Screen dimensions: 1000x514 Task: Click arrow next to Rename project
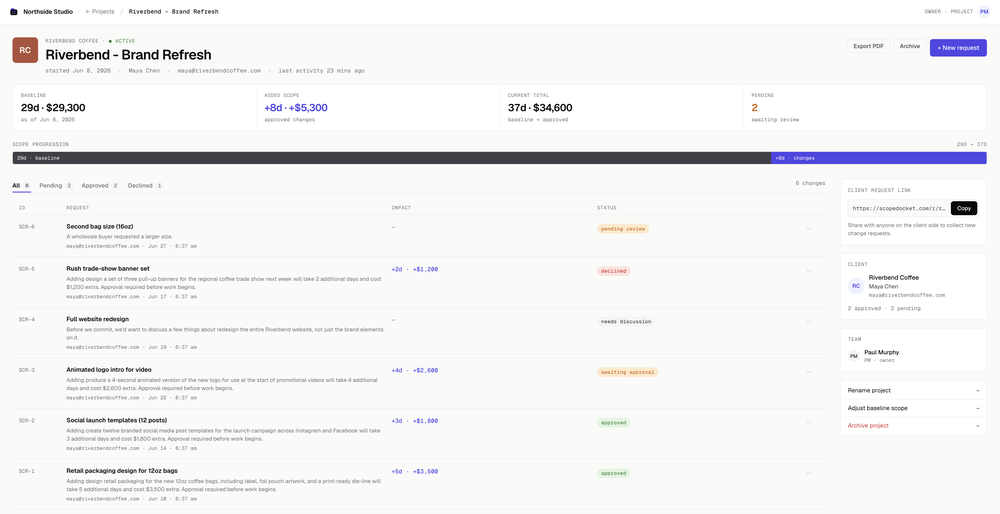[977, 390]
